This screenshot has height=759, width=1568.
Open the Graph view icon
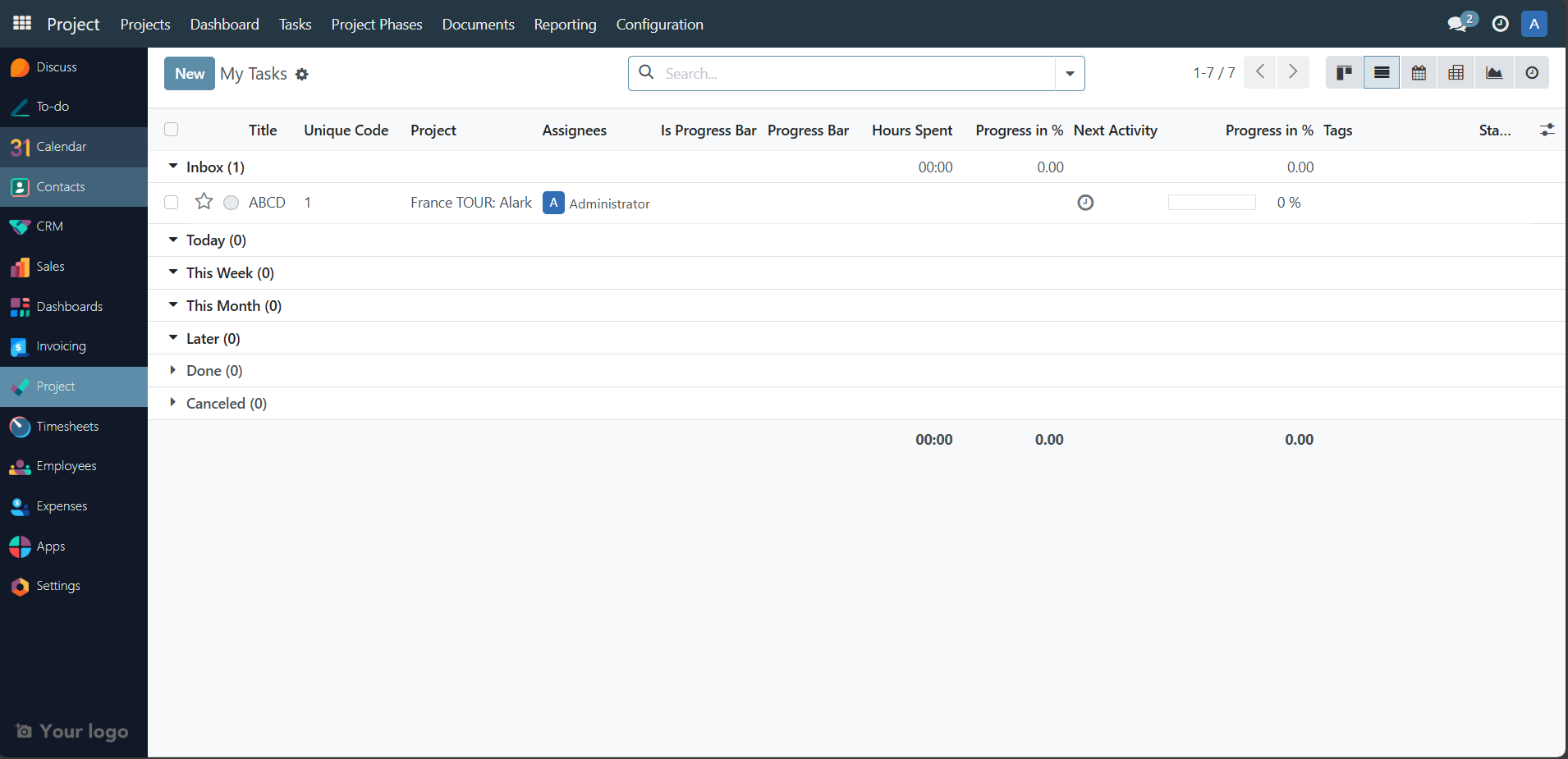(1493, 73)
